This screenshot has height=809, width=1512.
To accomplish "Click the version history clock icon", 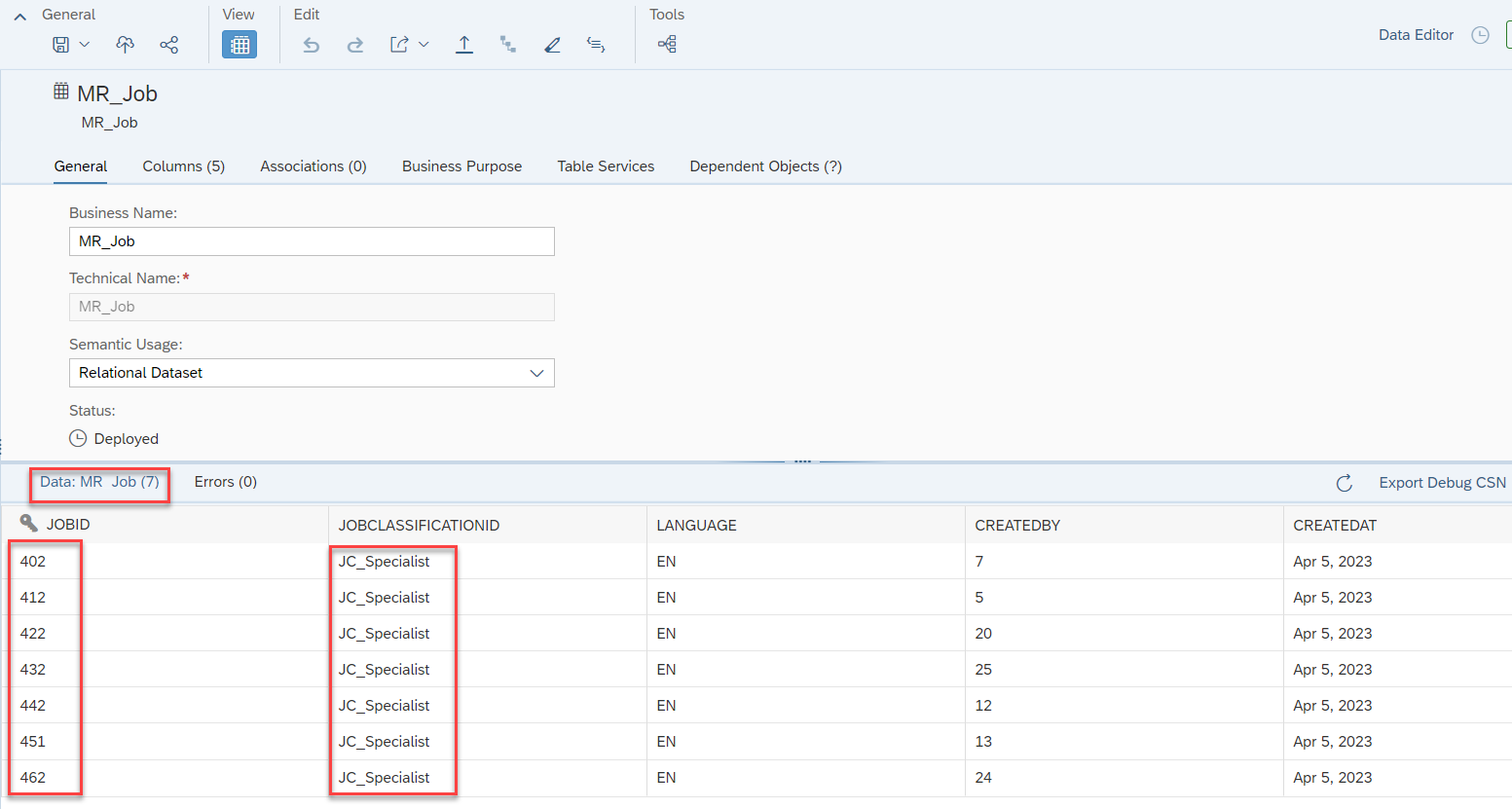I will click(1481, 34).
